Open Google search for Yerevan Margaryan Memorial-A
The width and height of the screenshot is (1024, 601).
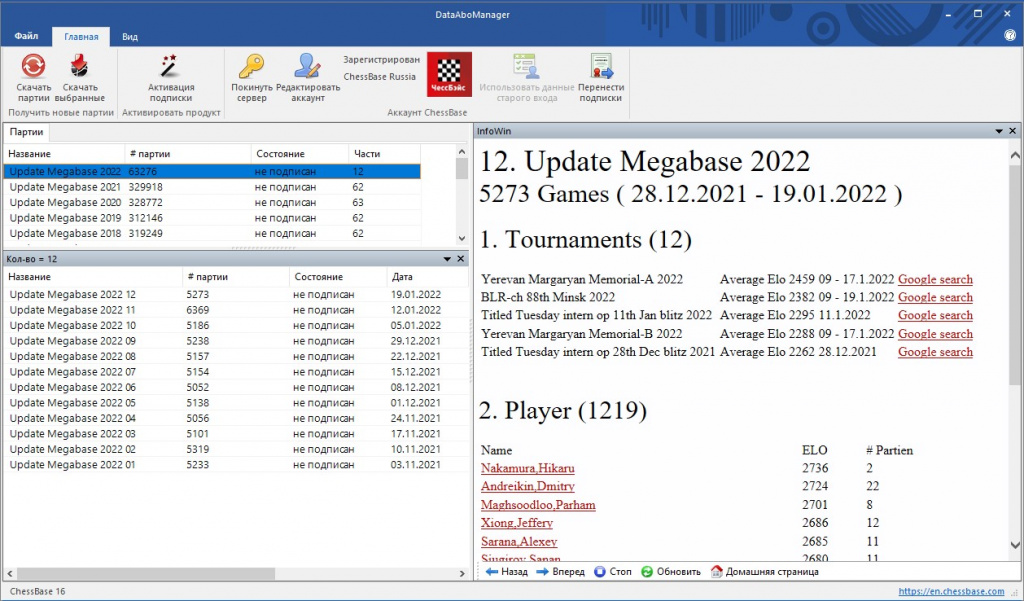pos(934,279)
